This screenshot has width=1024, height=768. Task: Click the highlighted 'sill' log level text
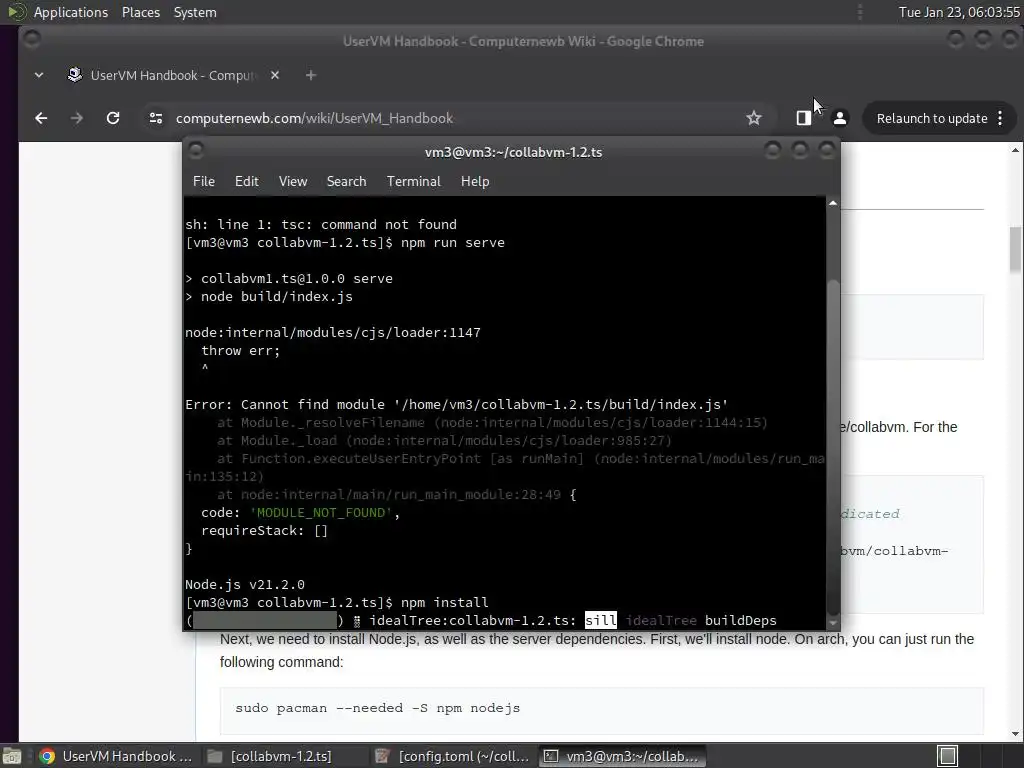pyautogui.click(x=600, y=620)
